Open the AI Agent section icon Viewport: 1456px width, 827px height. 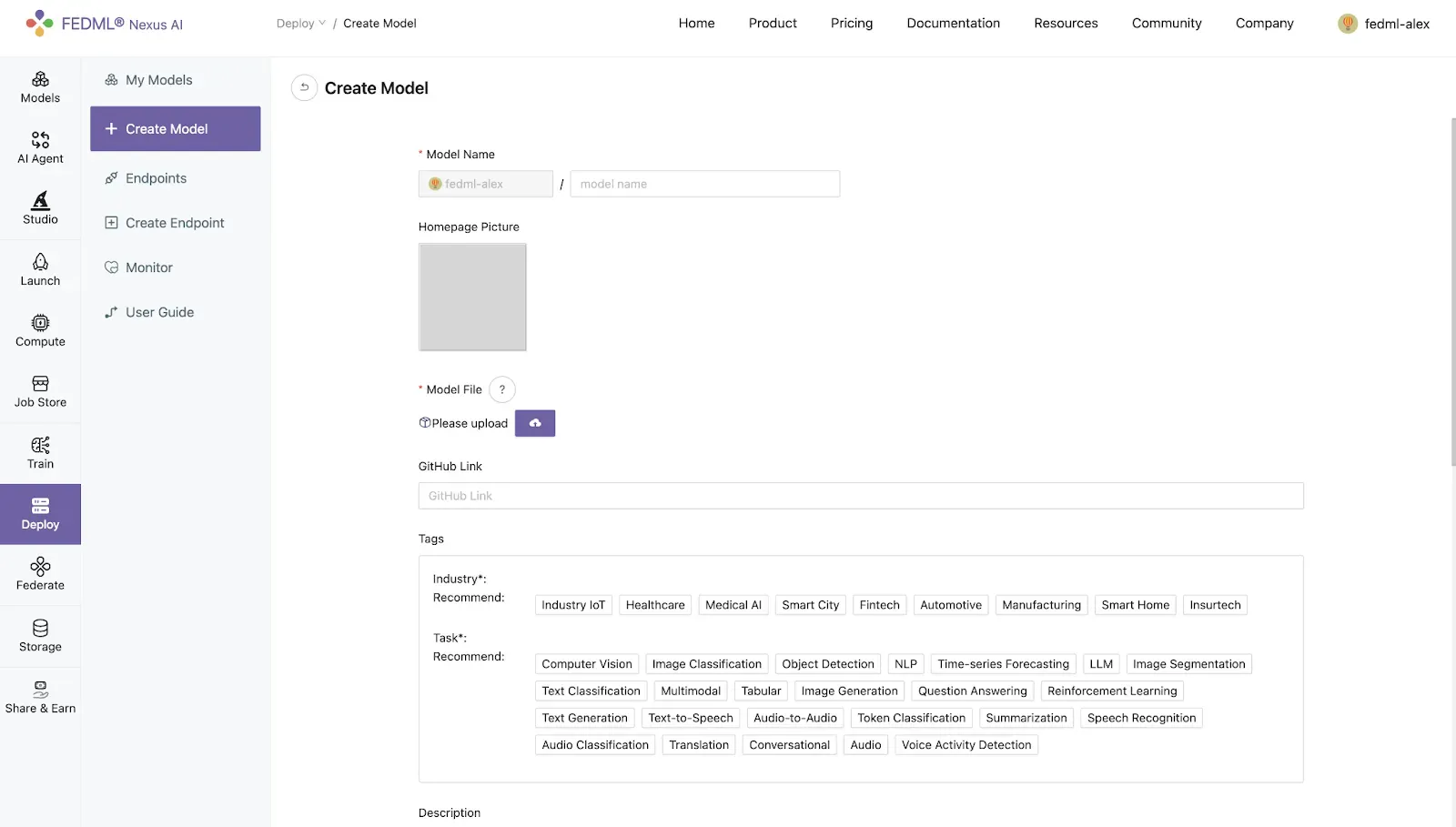point(40,140)
